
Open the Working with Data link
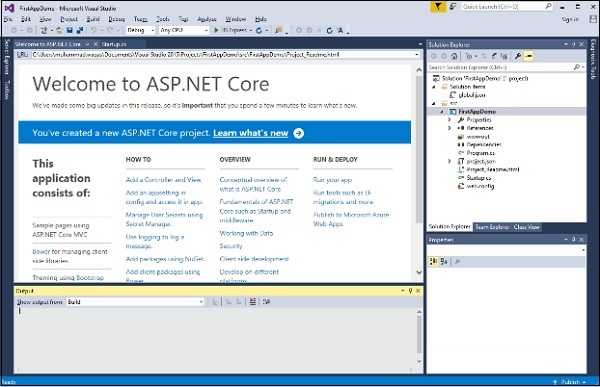tap(246, 233)
